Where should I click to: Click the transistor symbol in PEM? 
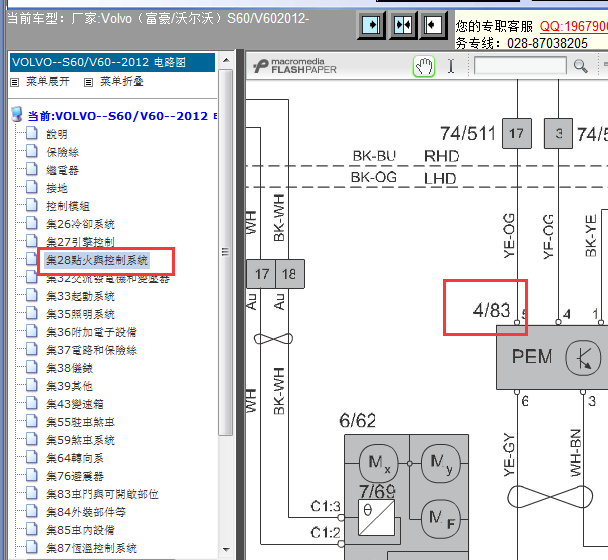pos(583,358)
